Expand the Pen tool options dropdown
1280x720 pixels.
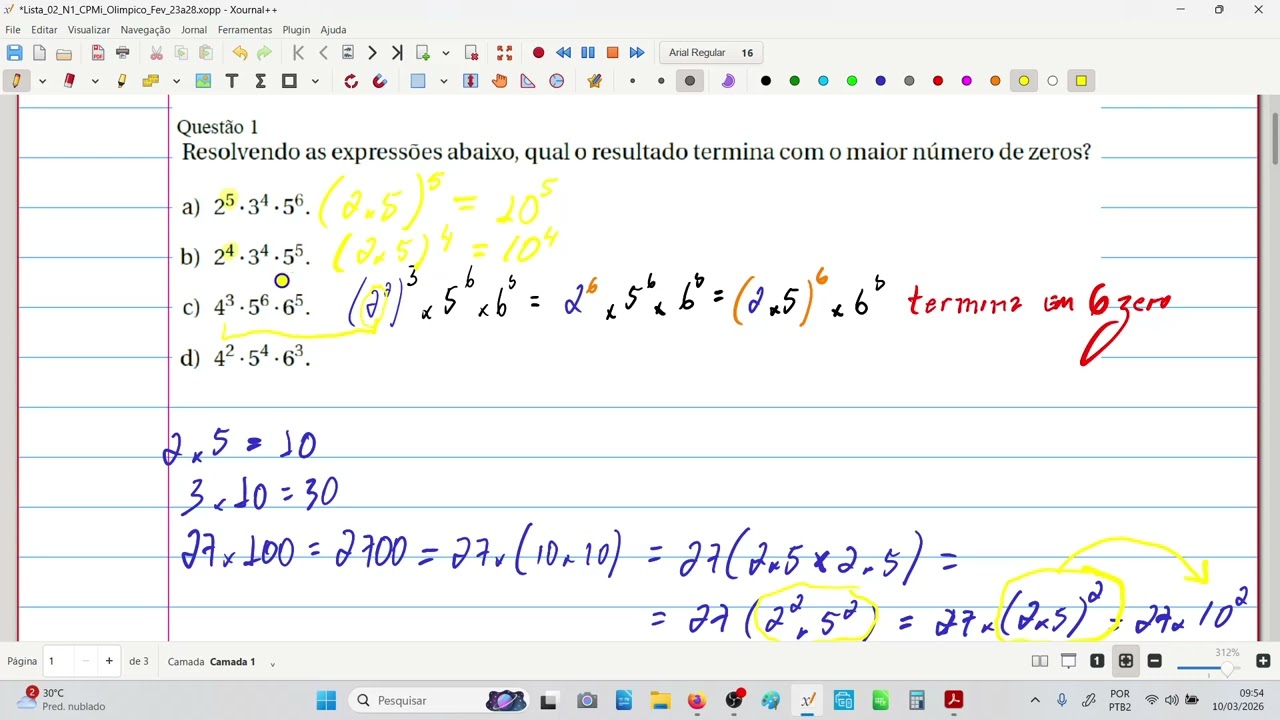pos(42,81)
